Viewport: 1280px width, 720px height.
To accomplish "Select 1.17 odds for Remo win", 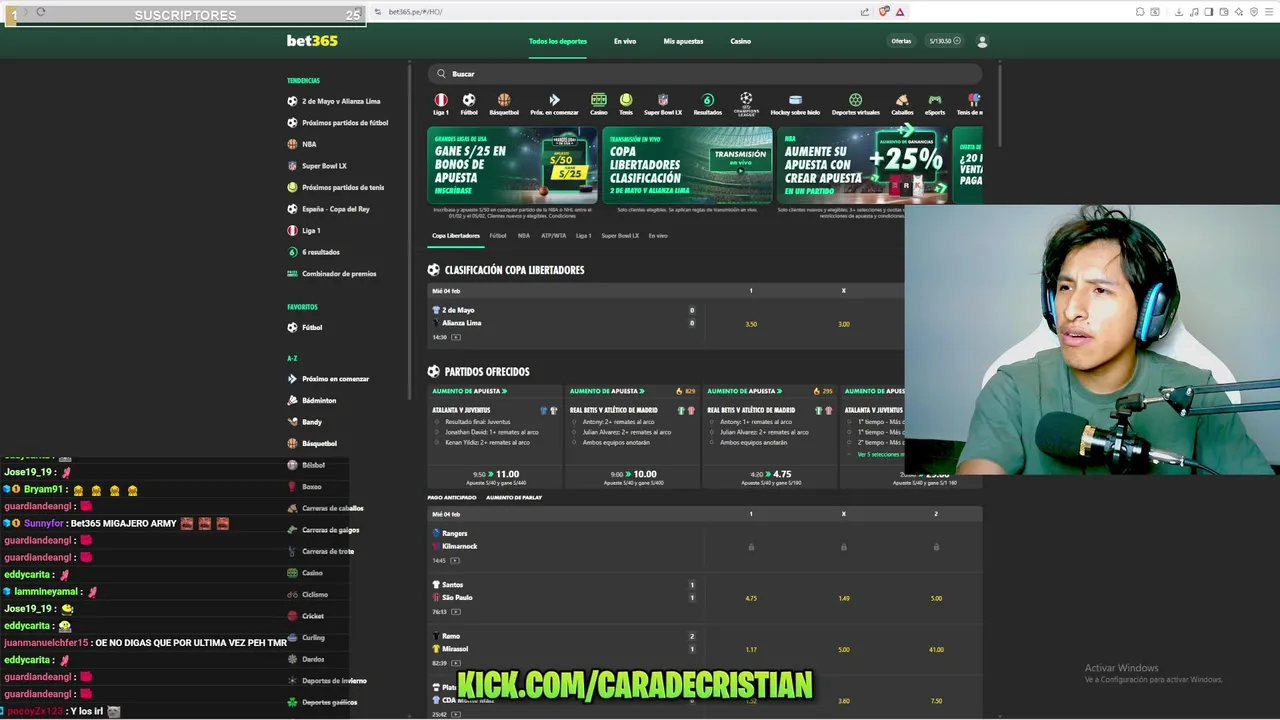I will 751,649.
